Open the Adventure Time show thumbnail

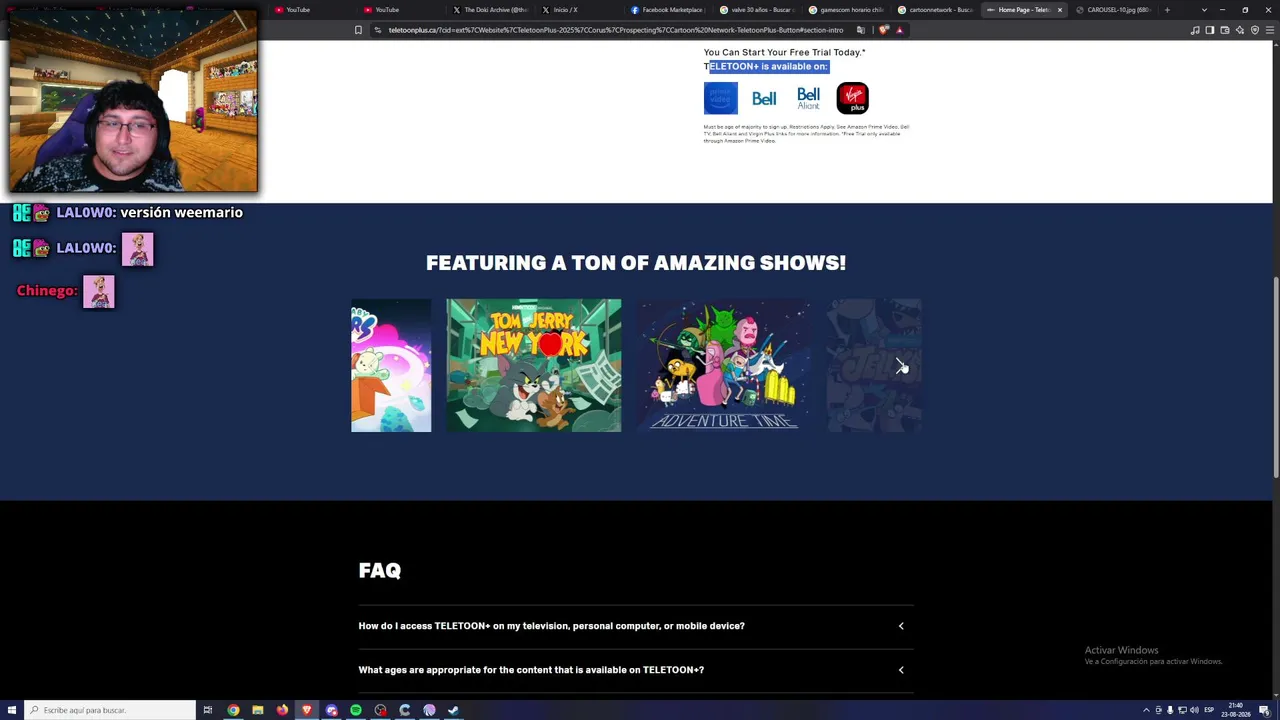(x=724, y=366)
